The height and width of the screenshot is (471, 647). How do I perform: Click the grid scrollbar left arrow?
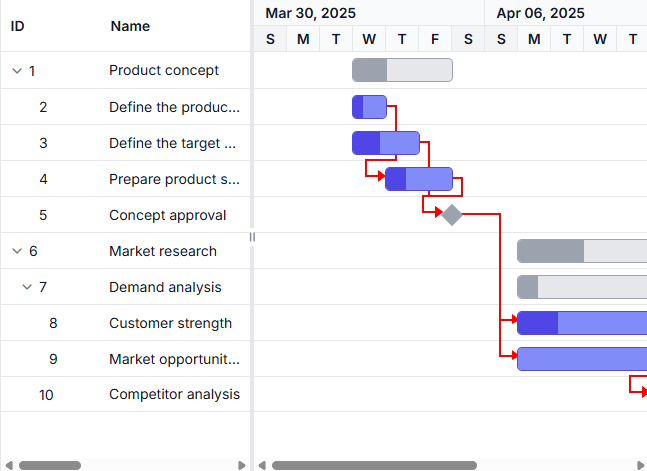pos(8,465)
